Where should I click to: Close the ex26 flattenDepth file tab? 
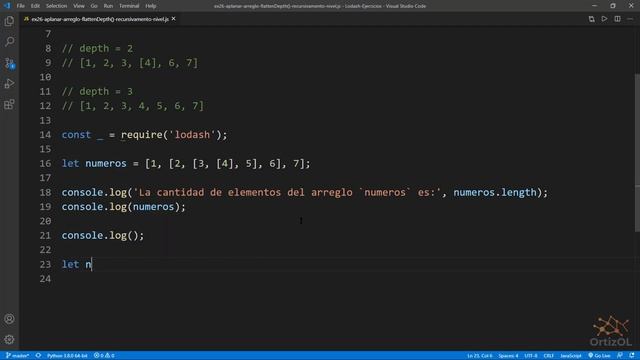(173, 19)
